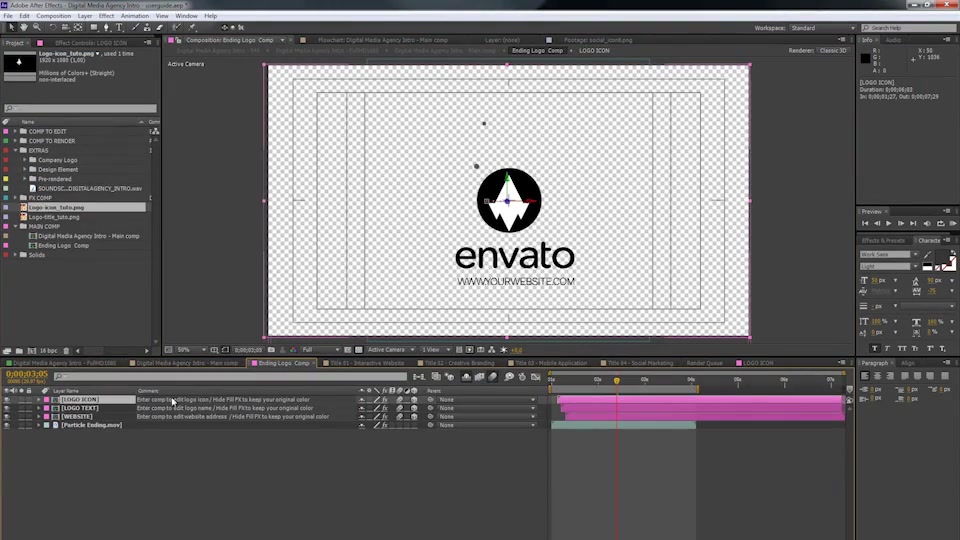Collapse the EXTRAS folder
The height and width of the screenshot is (540, 960).
click(x=15, y=151)
